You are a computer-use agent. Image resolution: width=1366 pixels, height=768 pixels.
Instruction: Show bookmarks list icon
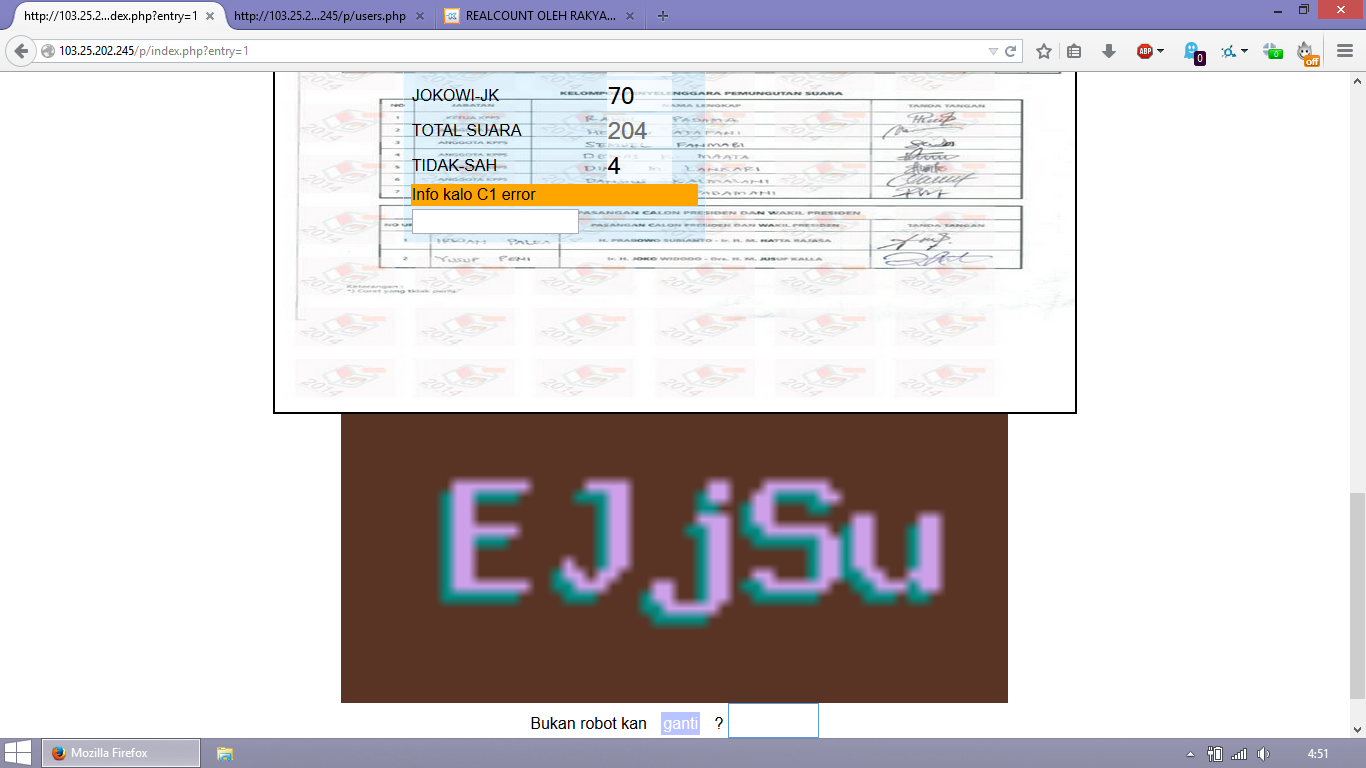point(1074,51)
